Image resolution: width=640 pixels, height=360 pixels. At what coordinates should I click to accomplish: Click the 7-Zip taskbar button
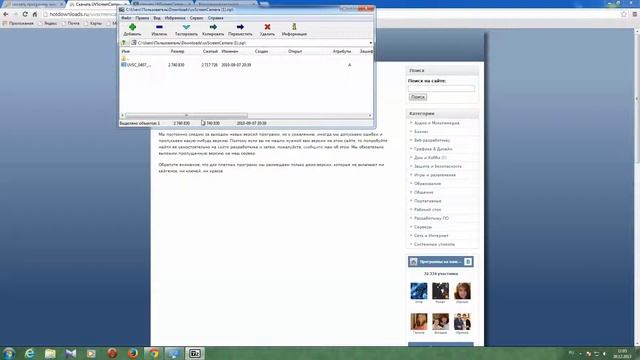[x=195, y=353]
